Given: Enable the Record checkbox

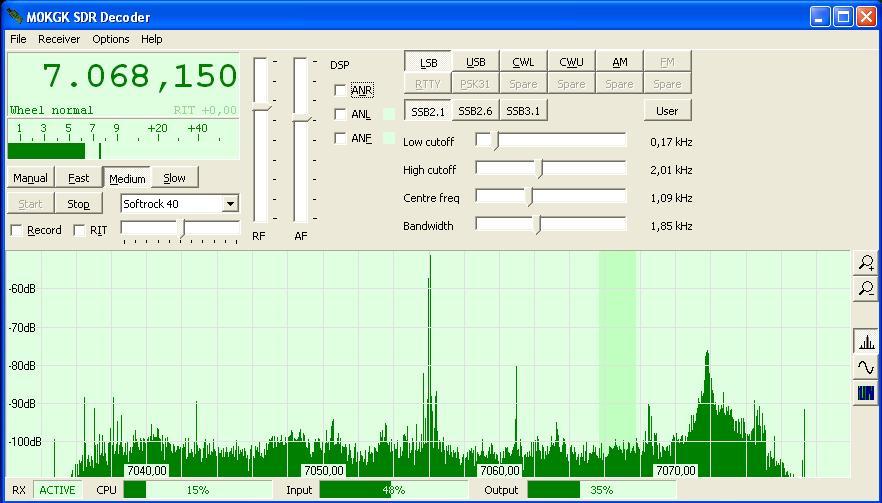Looking at the screenshot, I should (17, 231).
